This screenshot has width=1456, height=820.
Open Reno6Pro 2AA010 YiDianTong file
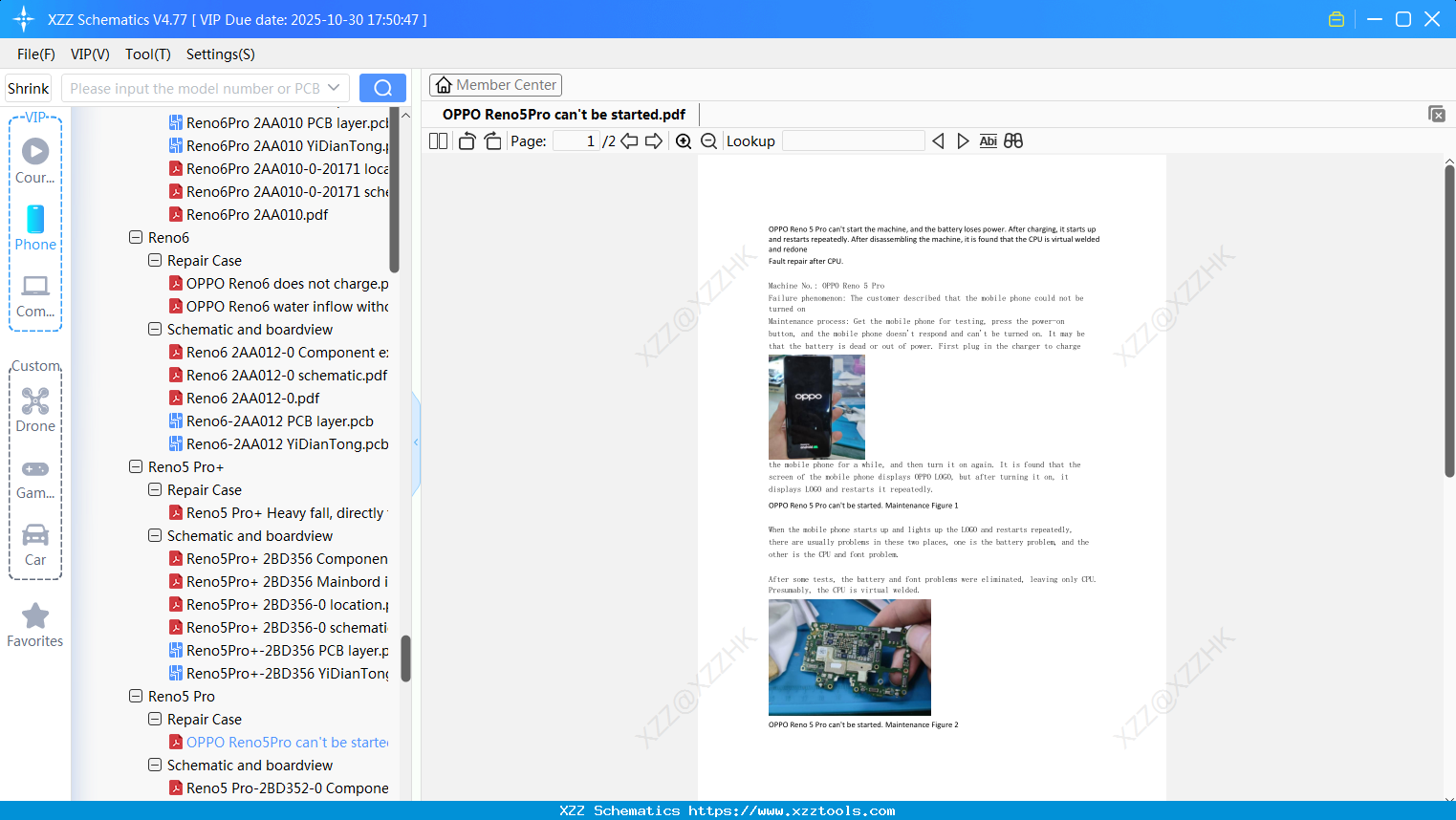click(x=279, y=145)
